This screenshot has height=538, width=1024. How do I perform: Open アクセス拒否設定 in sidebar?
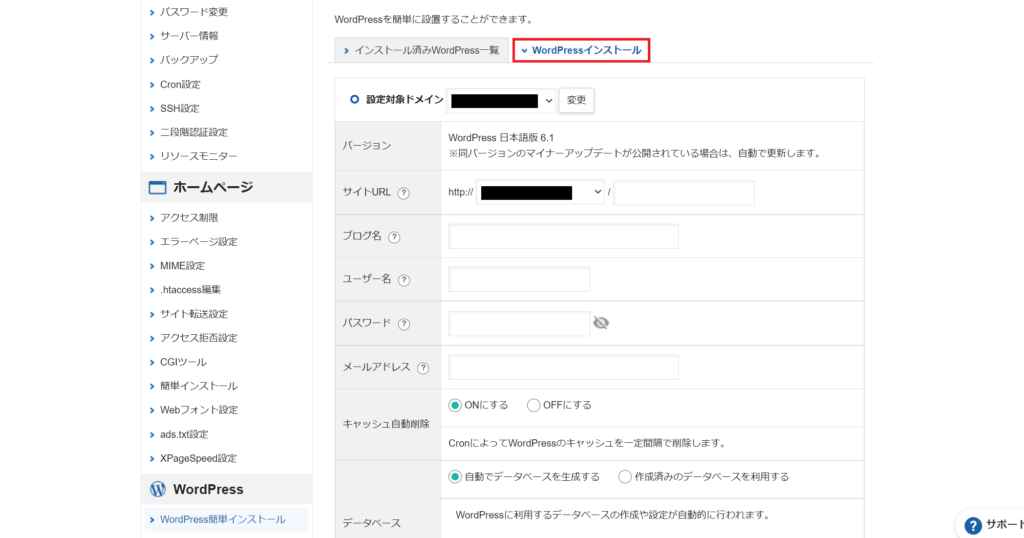coord(199,338)
